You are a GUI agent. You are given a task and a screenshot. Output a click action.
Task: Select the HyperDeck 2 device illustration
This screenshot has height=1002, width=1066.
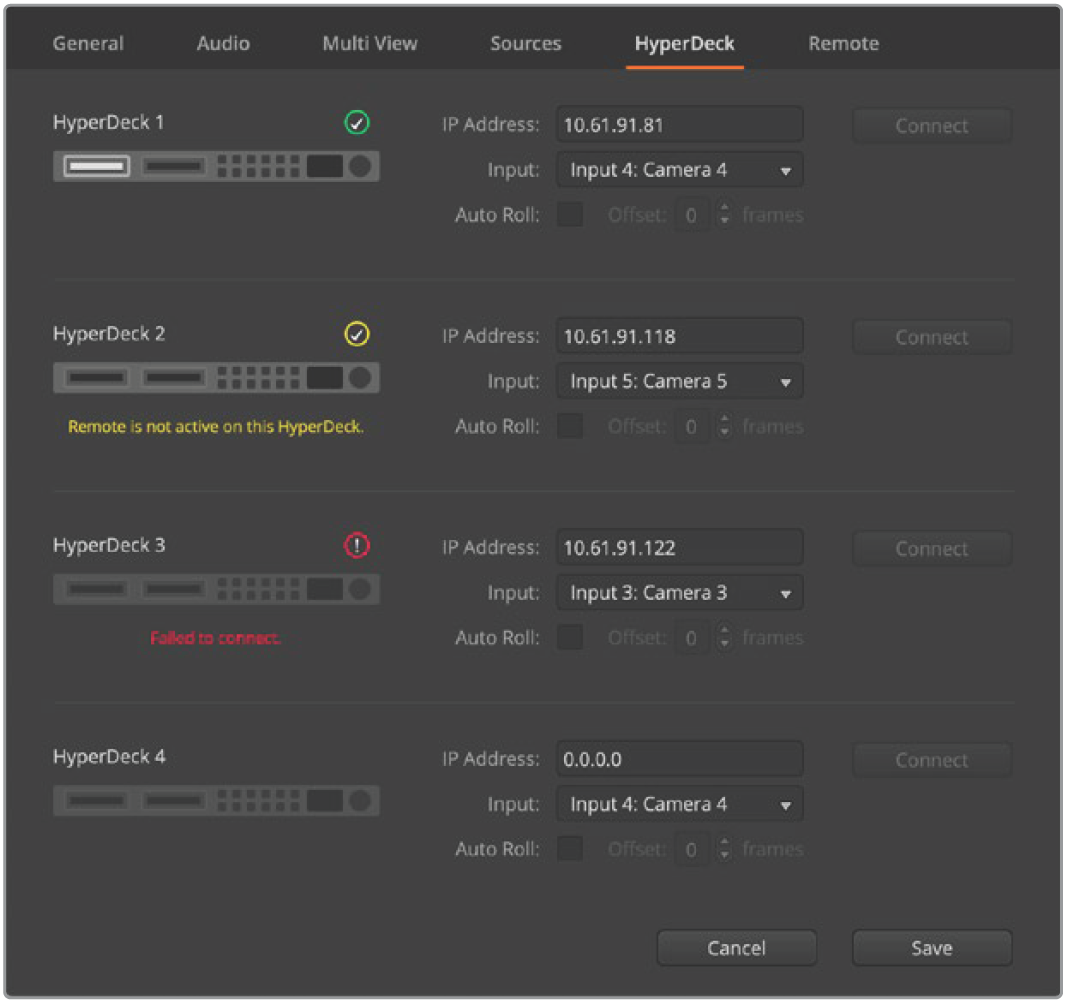point(216,377)
